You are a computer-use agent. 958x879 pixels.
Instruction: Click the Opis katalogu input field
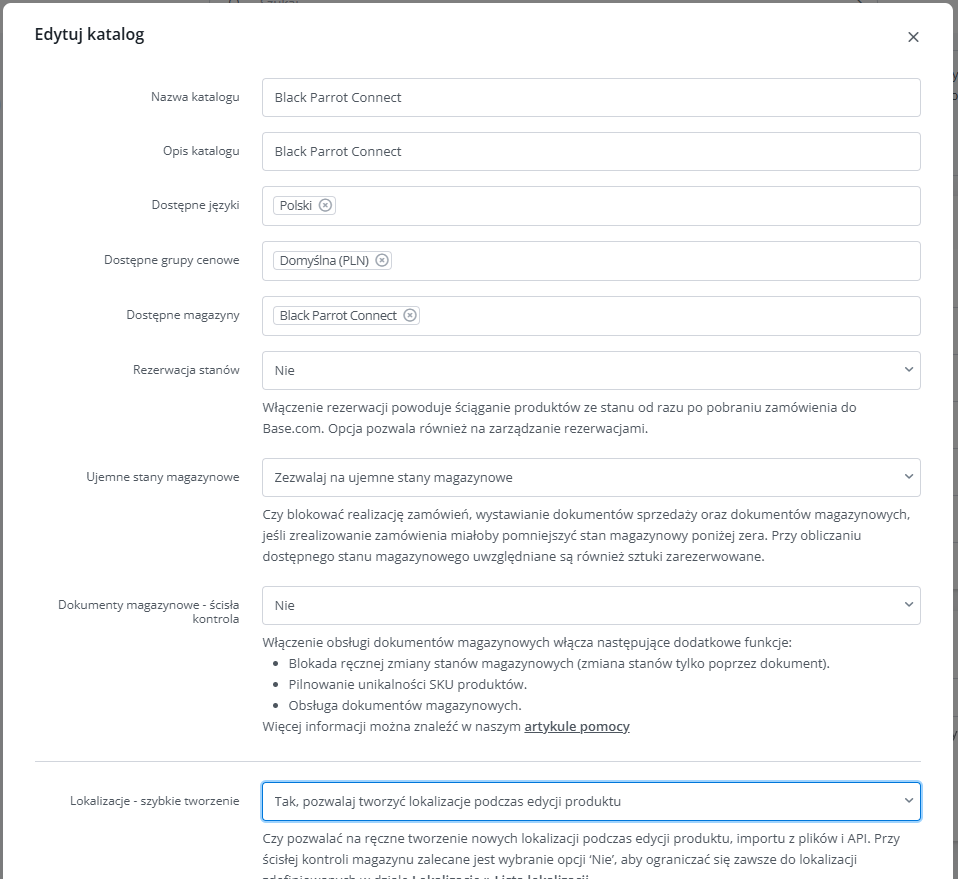(591, 151)
